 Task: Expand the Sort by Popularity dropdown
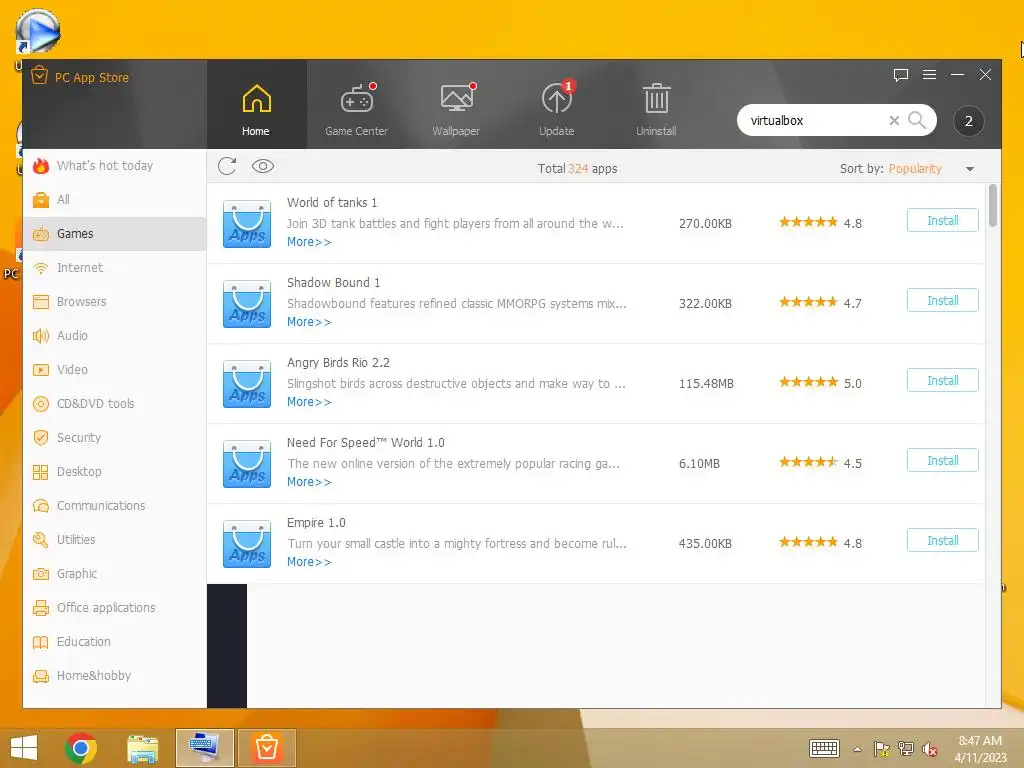[970, 168]
